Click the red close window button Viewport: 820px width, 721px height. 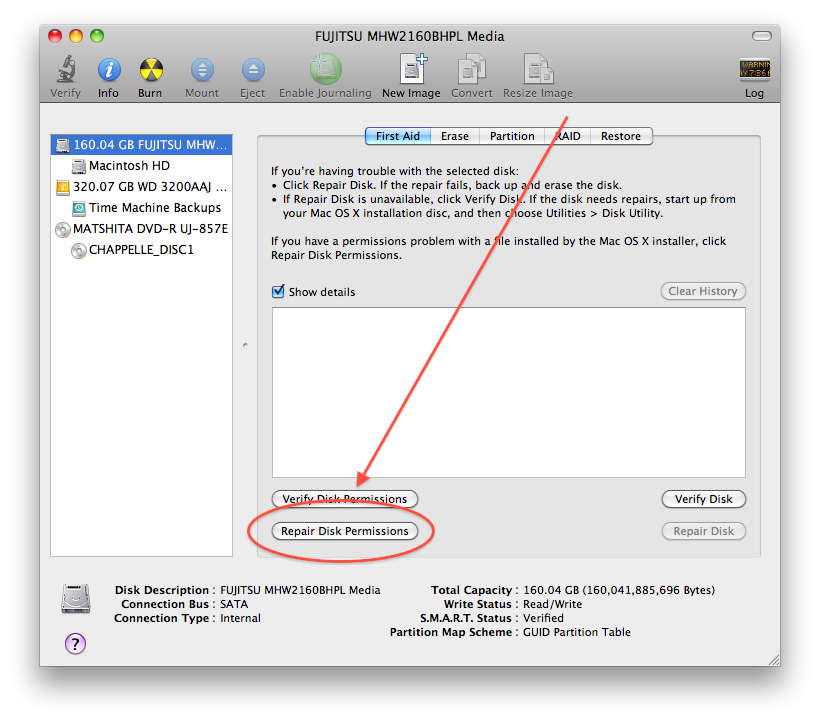(55, 36)
